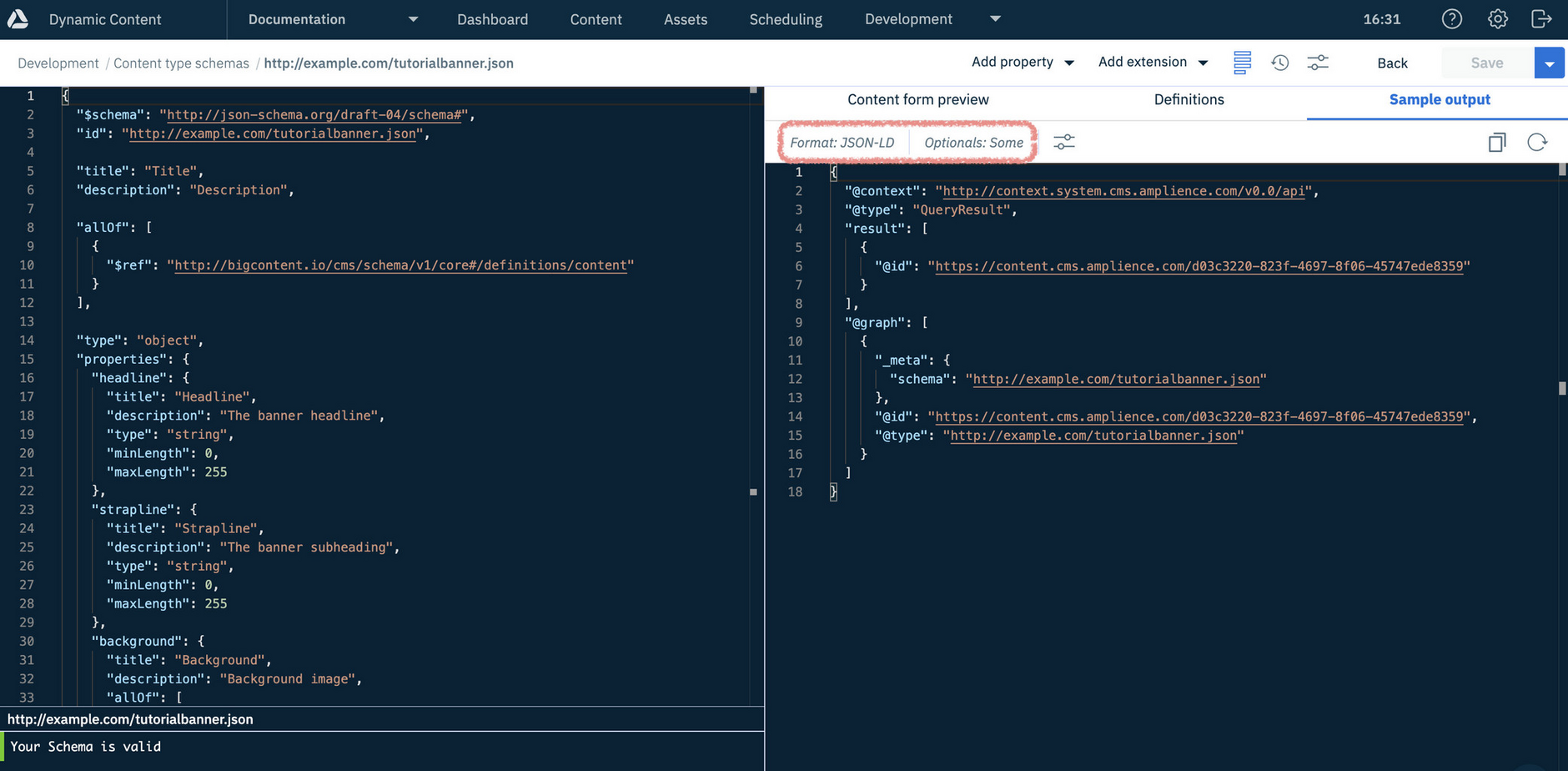Click the id URL on editor line 3
The image size is (1568, 771).
pyautogui.click(x=272, y=134)
